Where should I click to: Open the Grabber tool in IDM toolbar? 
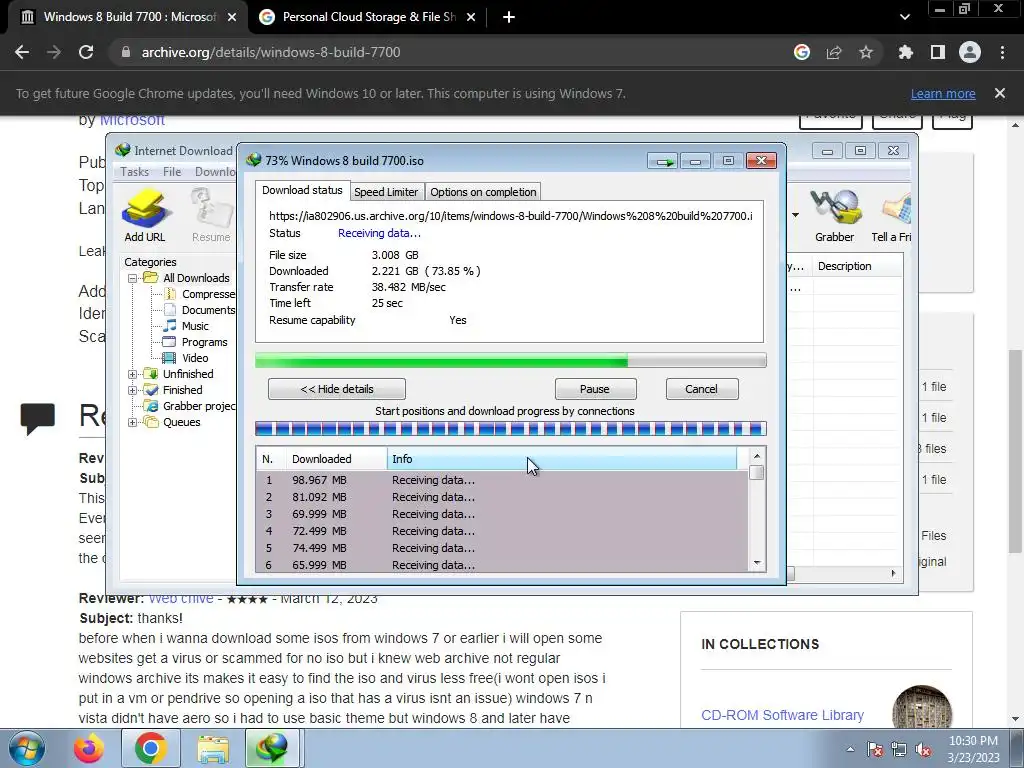[835, 216]
